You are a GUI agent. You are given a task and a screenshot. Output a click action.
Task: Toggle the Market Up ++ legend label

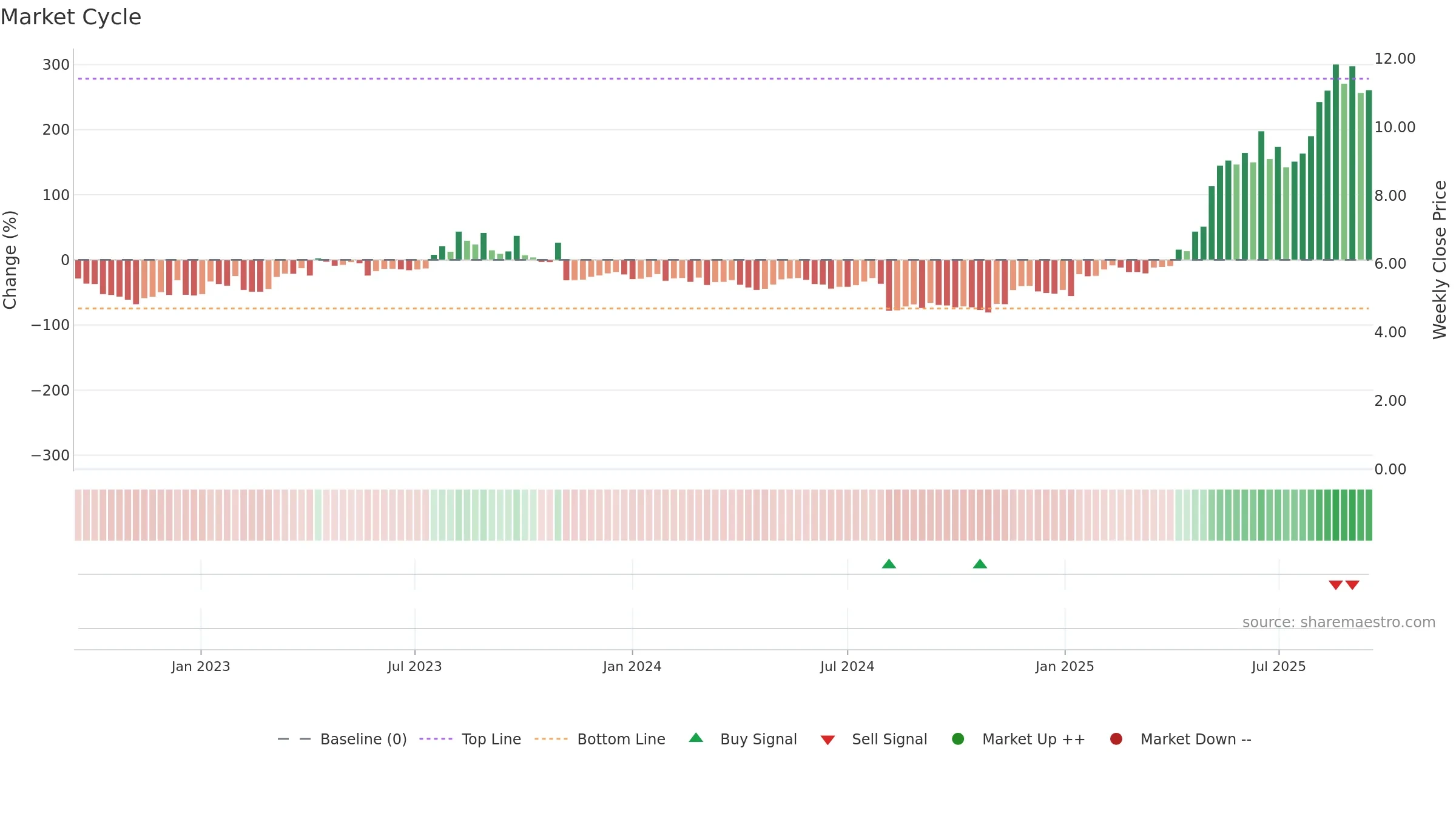[1034, 740]
